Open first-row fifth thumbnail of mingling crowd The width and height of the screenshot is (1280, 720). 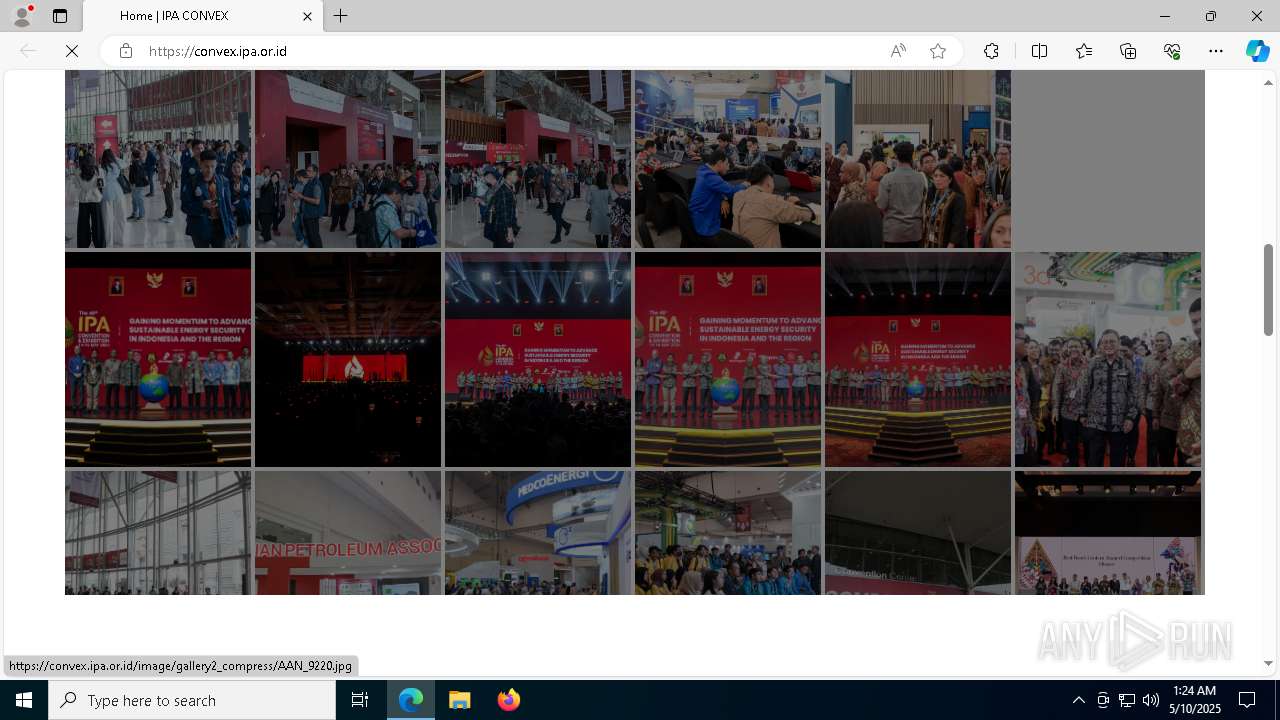point(918,158)
